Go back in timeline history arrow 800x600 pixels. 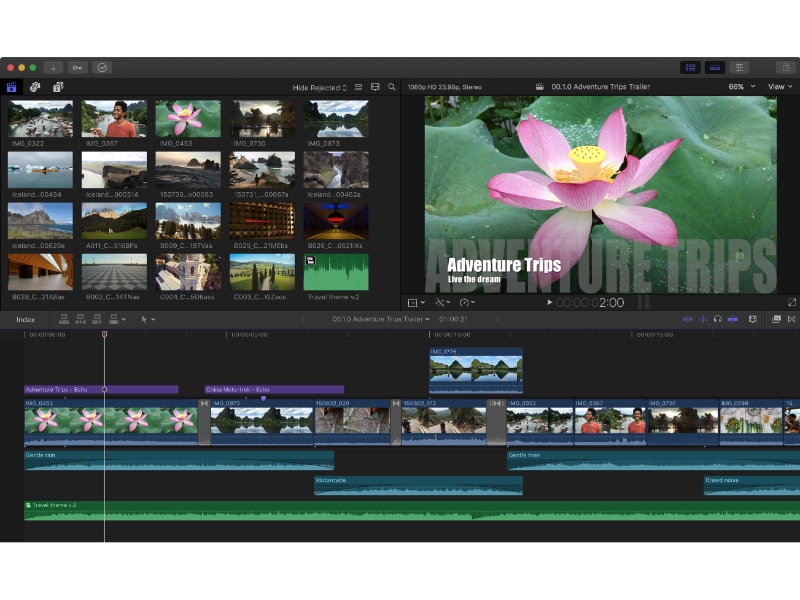pos(302,319)
